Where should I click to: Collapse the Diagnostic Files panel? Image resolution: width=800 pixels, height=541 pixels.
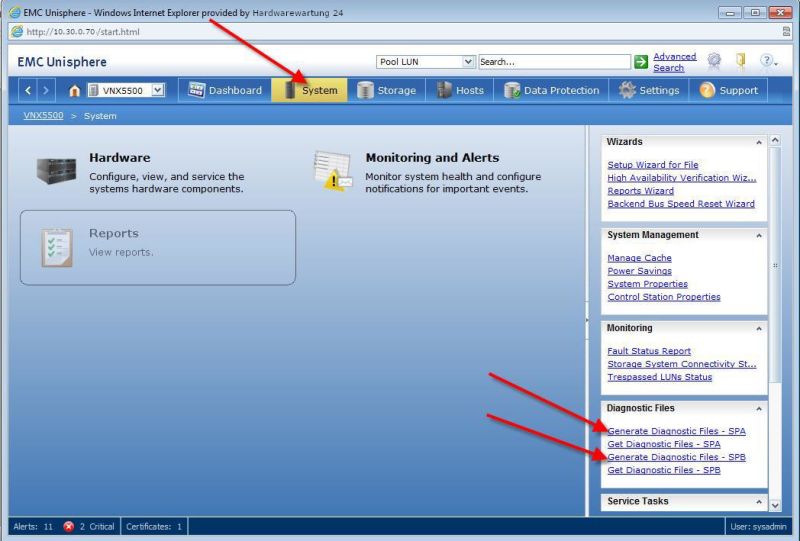tap(759, 408)
